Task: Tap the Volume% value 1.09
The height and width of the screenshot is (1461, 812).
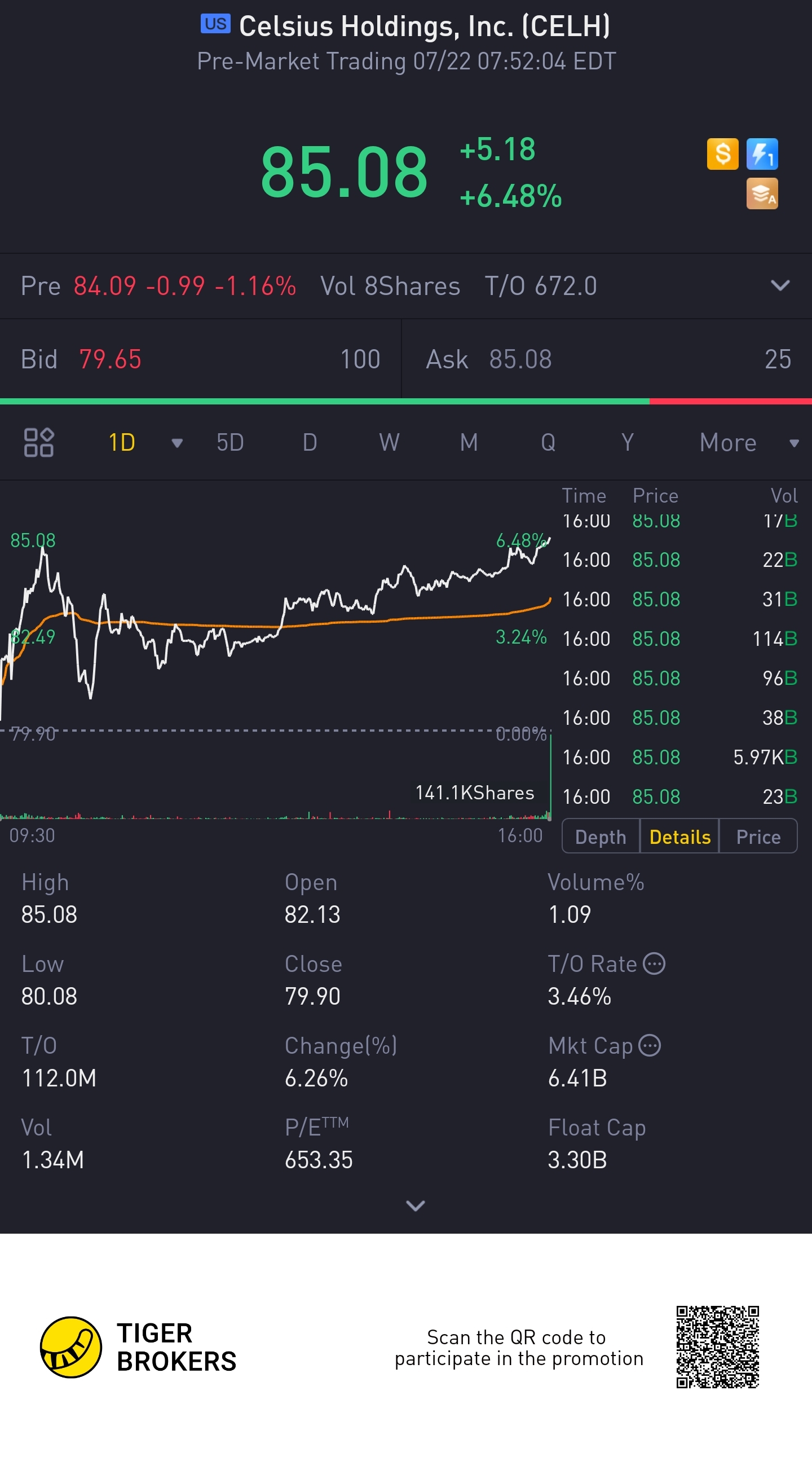Action: click(x=570, y=914)
